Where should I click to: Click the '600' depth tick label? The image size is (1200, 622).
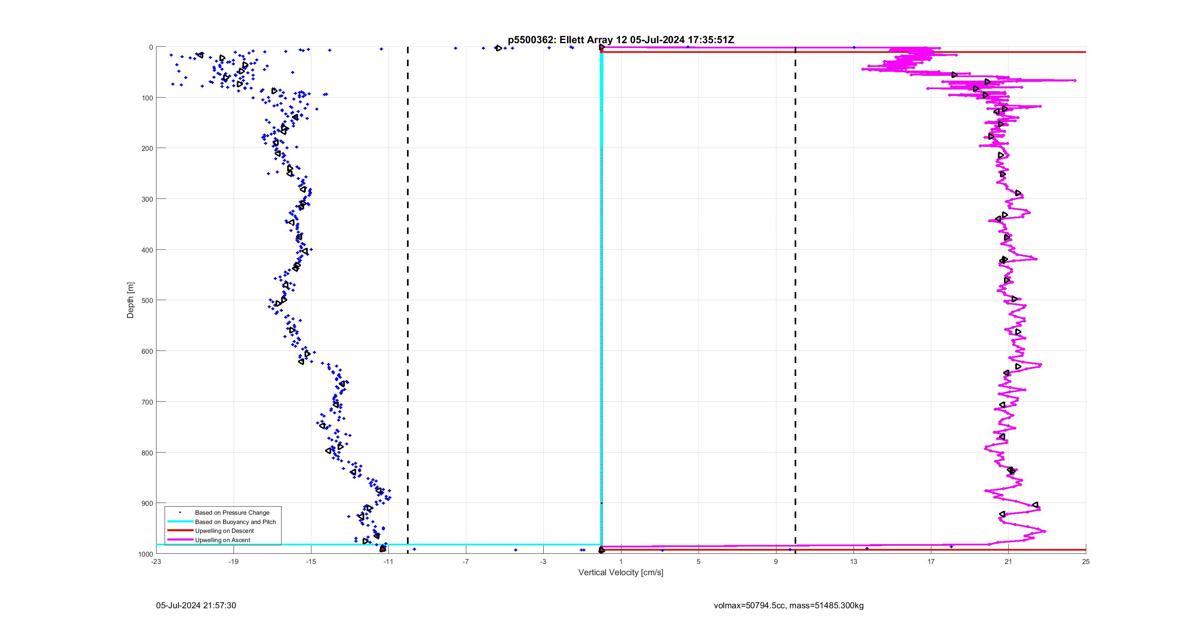tap(146, 351)
